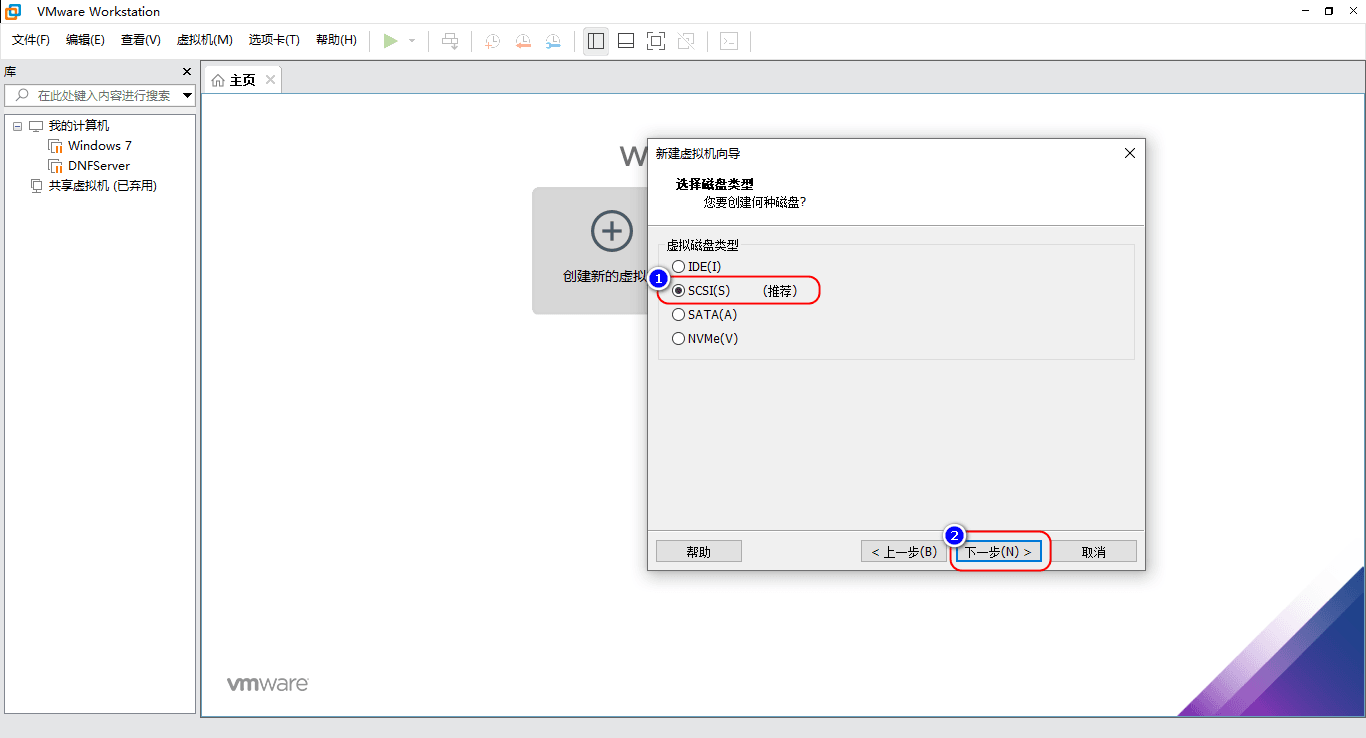Open the 虚拟机(M) menu

(204, 40)
